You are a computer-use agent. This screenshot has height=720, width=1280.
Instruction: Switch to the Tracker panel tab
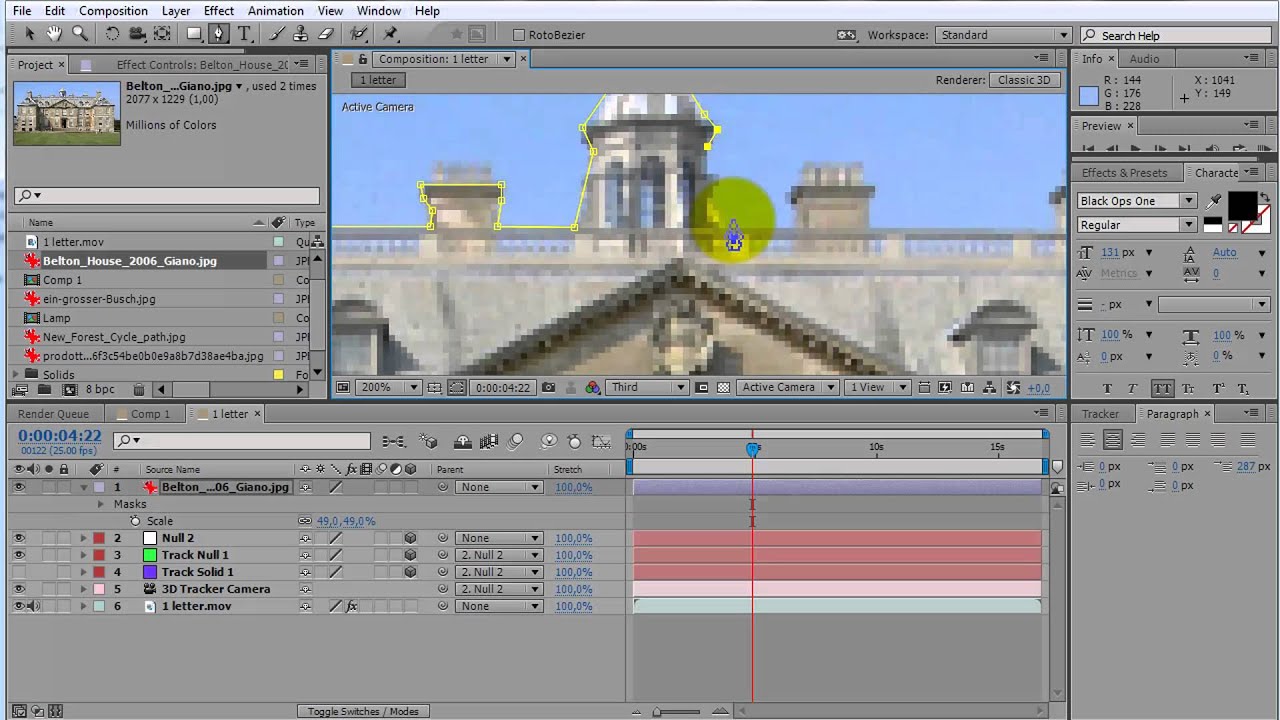(x=1101, y=414)
